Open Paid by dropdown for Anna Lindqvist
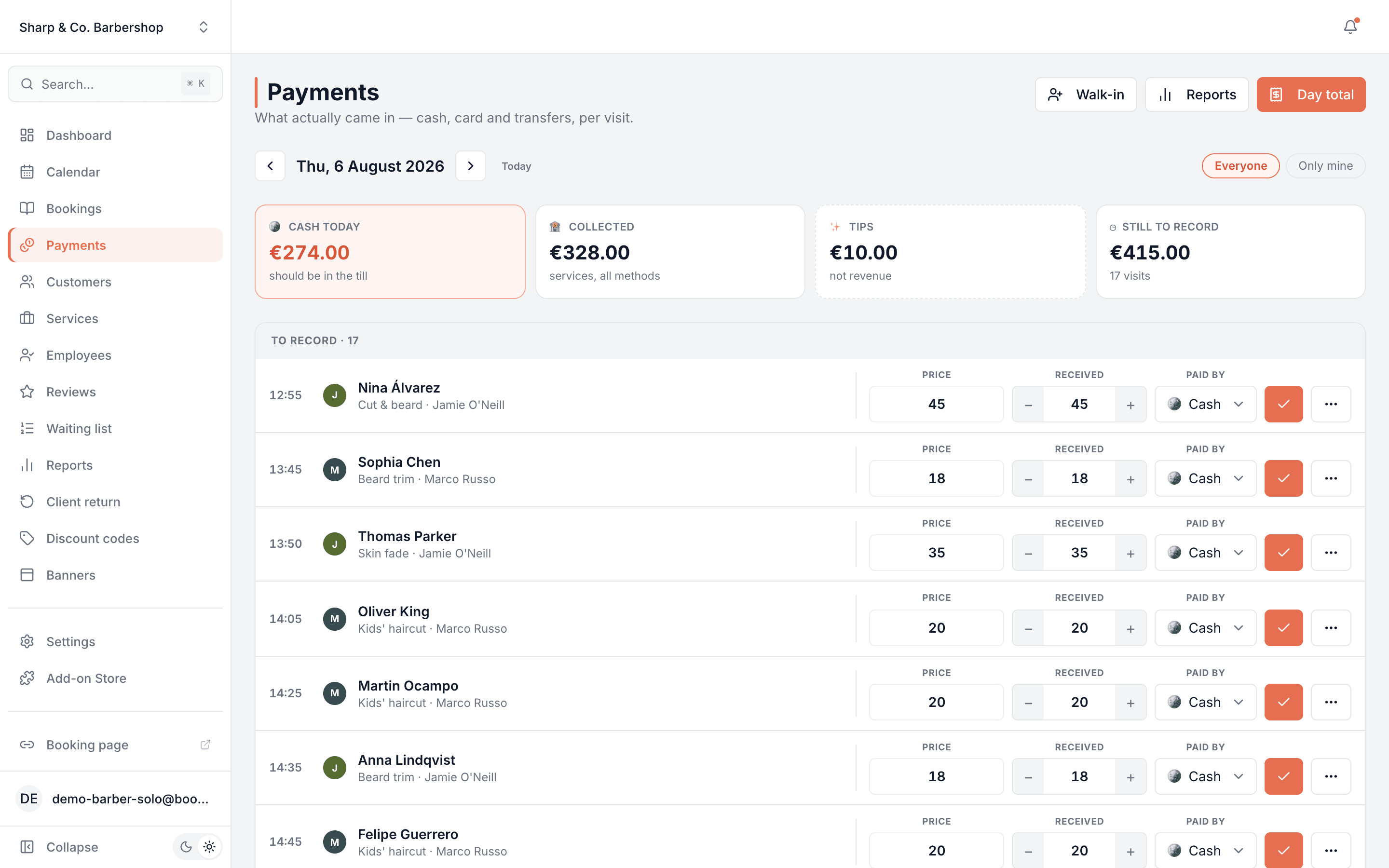Screen dimensions: 1389x868 click(x=1205, y=776)
